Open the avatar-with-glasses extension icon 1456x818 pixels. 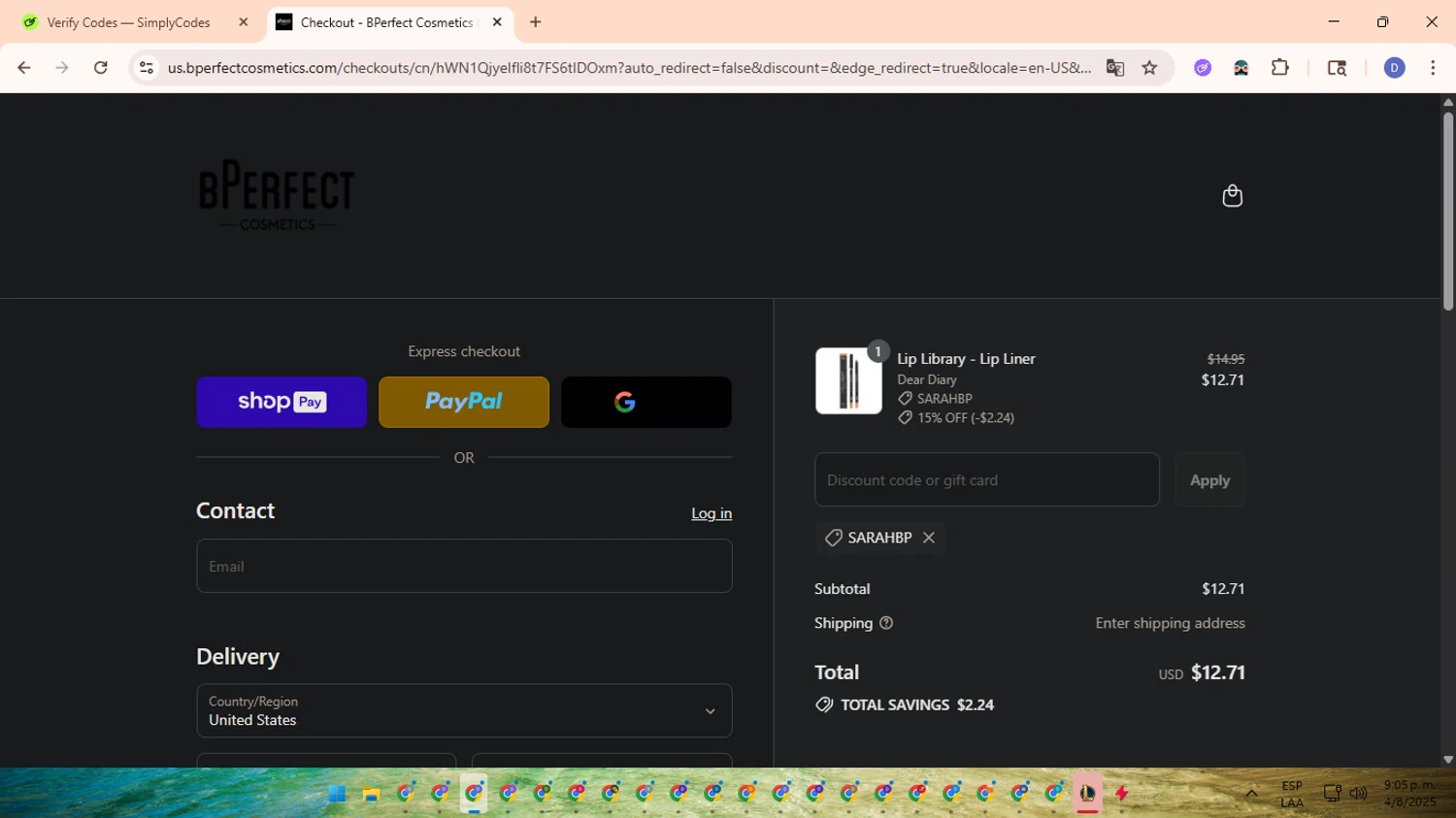1241,68
